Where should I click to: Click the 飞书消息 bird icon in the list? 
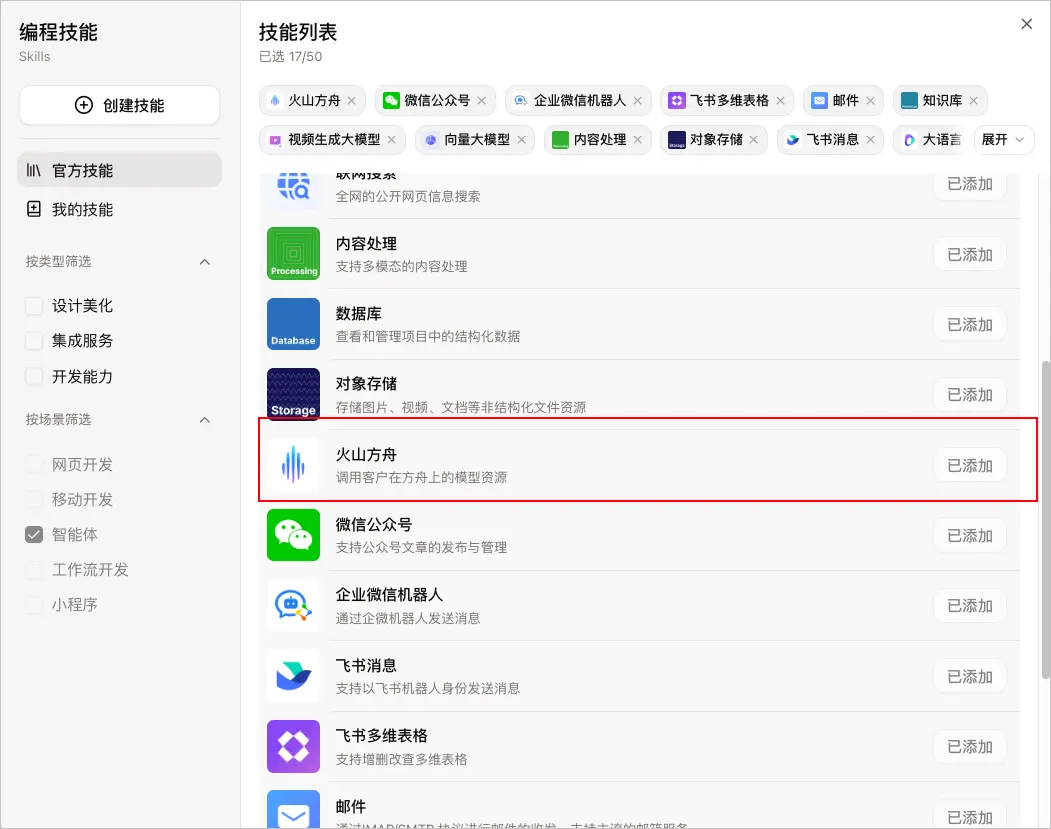(293, 676)
